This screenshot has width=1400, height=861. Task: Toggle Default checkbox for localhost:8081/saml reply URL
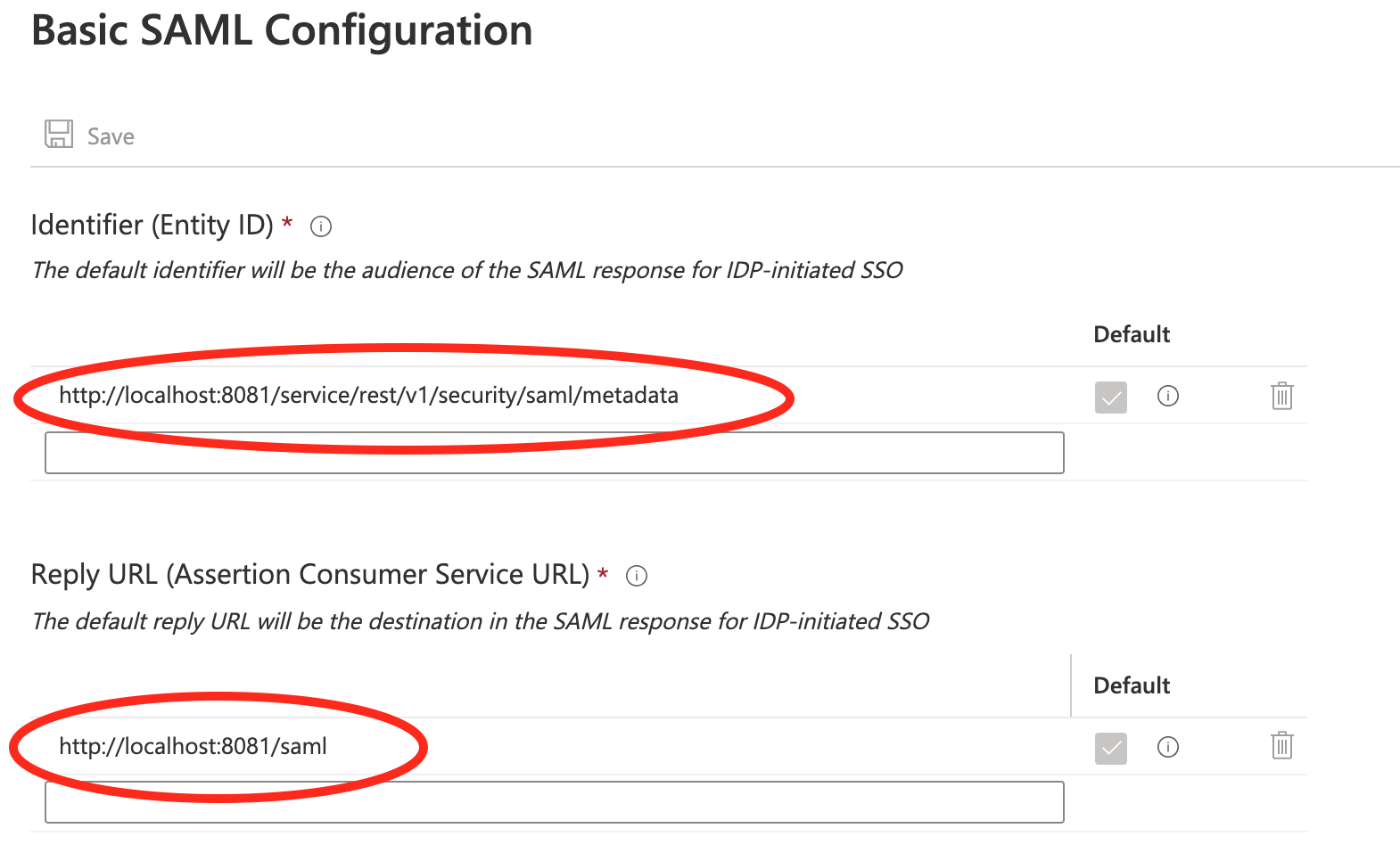tap(1110, 748)
